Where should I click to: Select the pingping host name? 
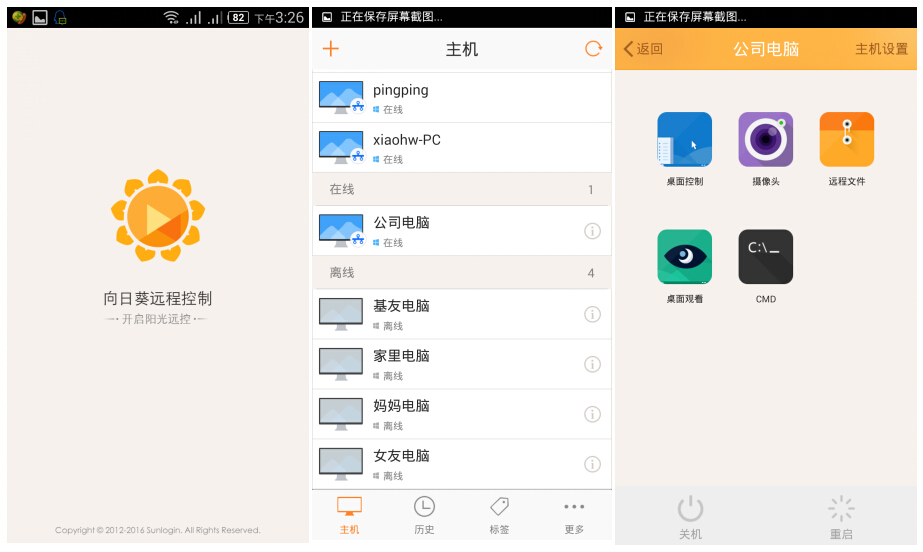coord(400,90)
